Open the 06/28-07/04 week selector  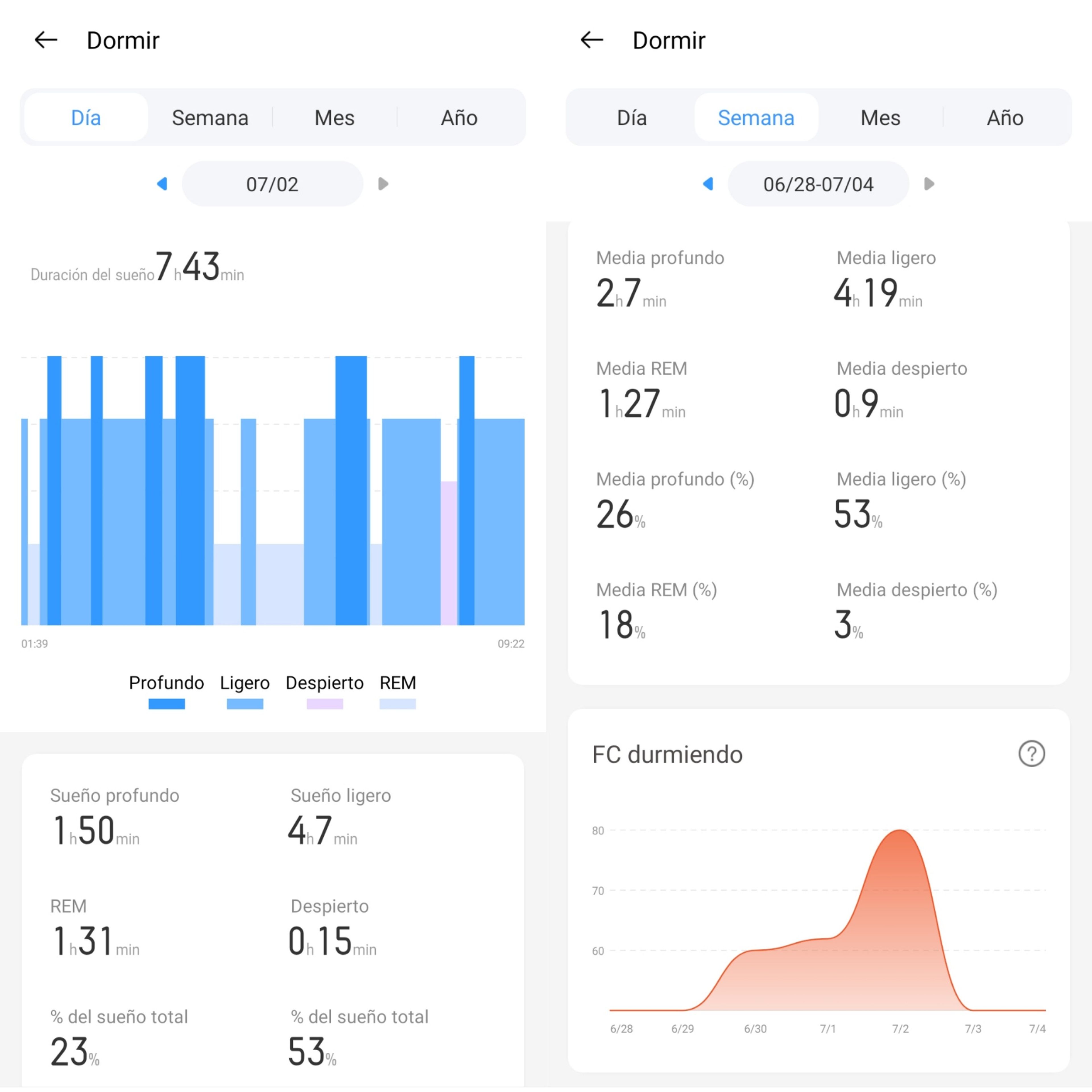click(x=818, y=184)
